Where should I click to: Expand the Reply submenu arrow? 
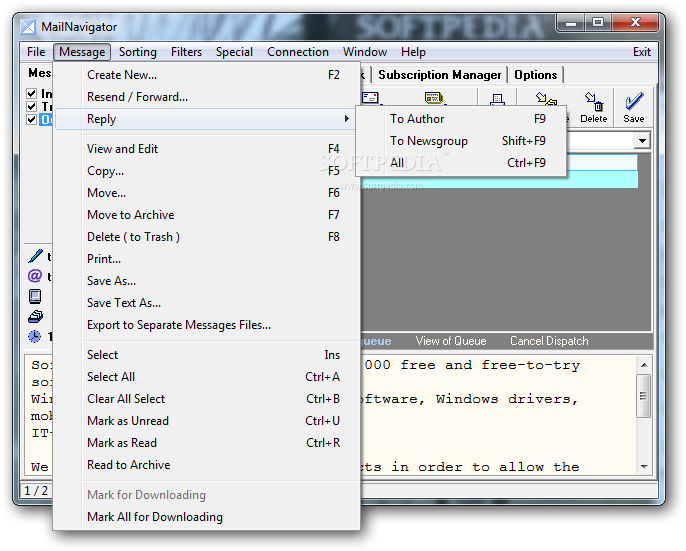click(346, 119)
